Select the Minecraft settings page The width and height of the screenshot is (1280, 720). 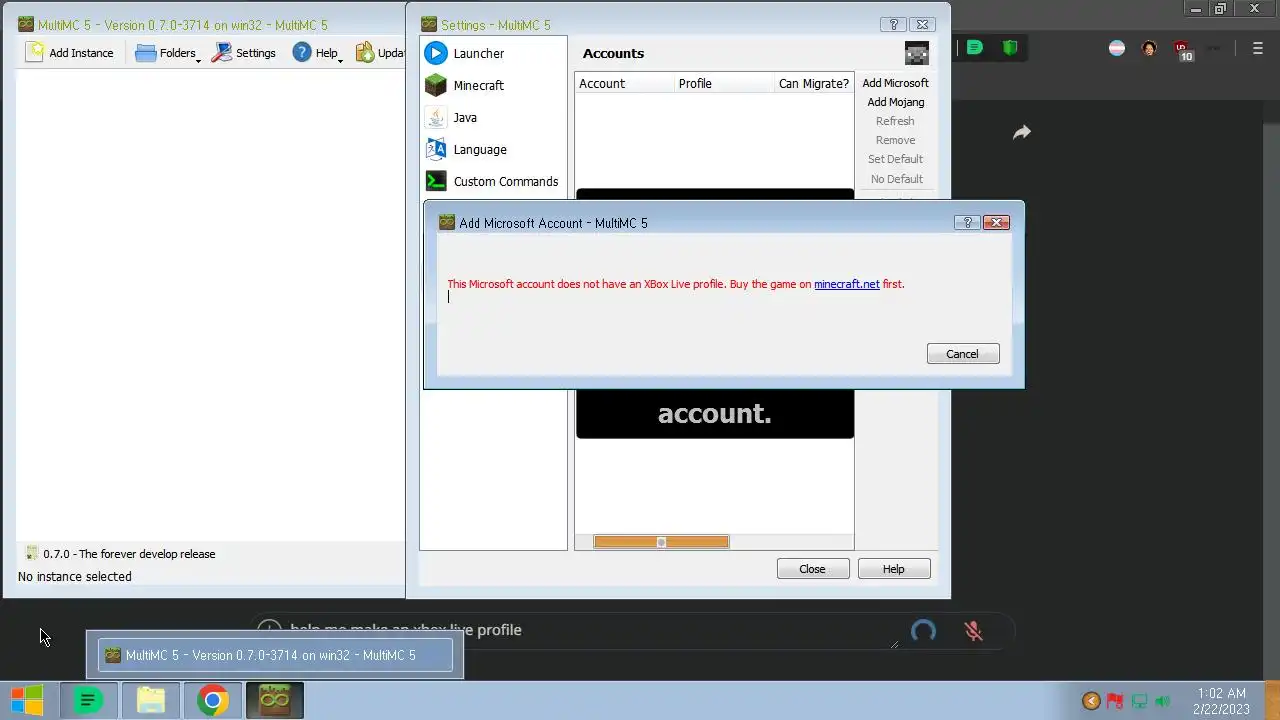pos(493,85)
